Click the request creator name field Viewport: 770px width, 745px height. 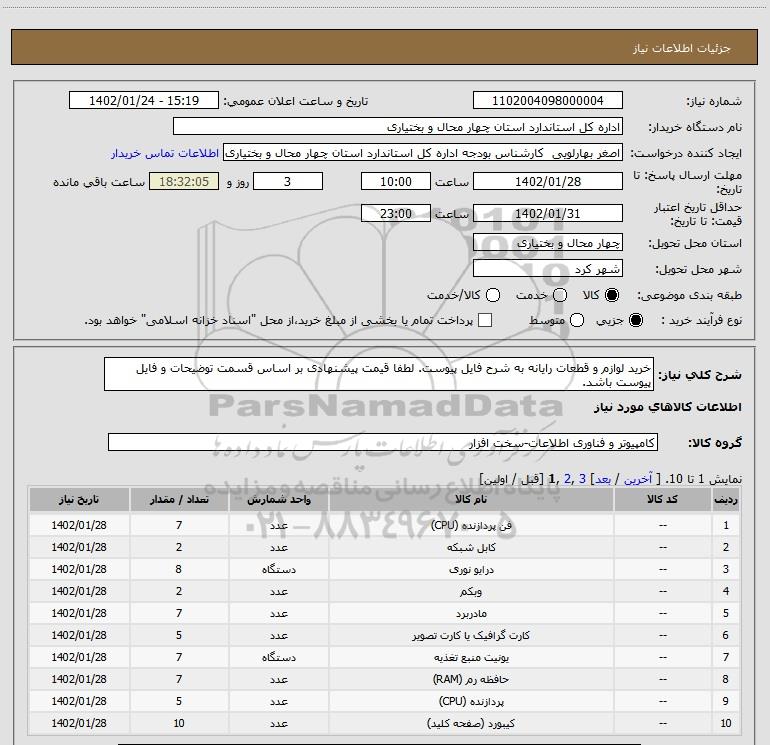[x=423, y=153]
